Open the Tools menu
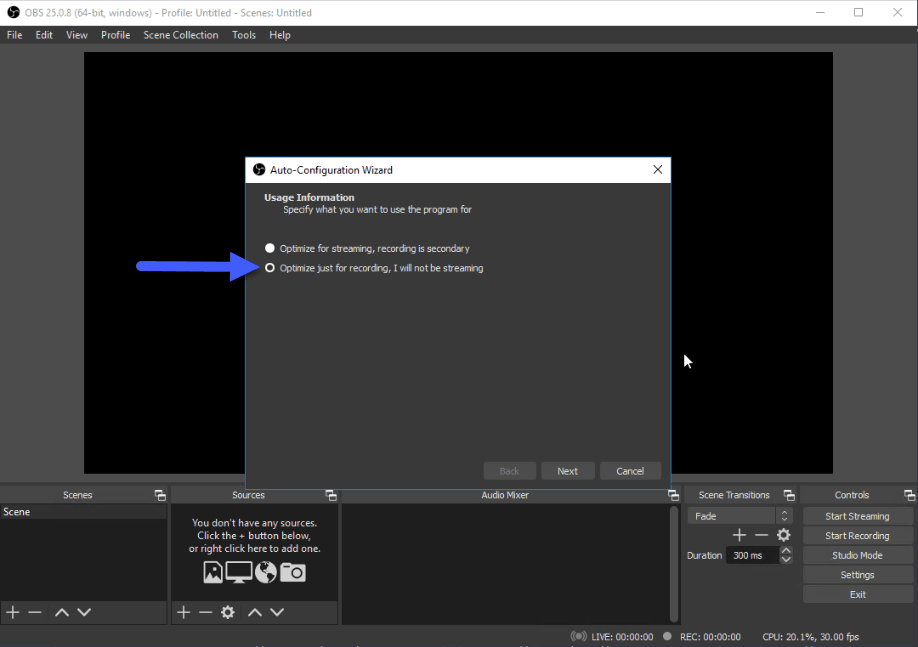This screenshot has width=918, height=647. click(244, 35)
